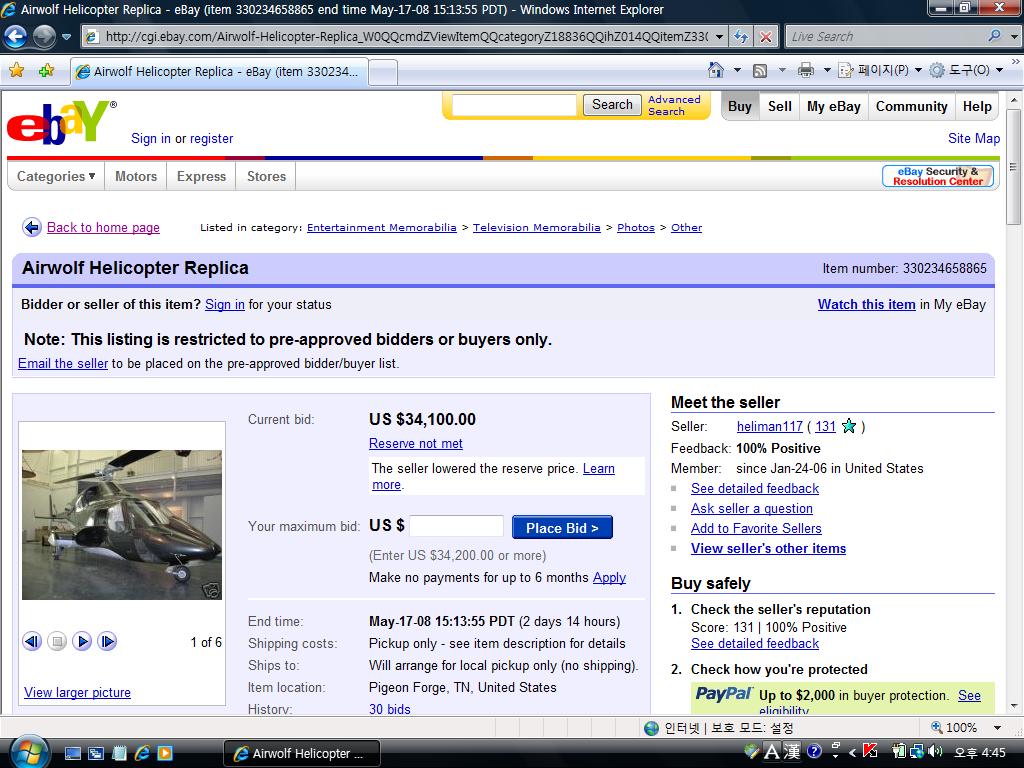Click Watch this item link

(866, 304)
